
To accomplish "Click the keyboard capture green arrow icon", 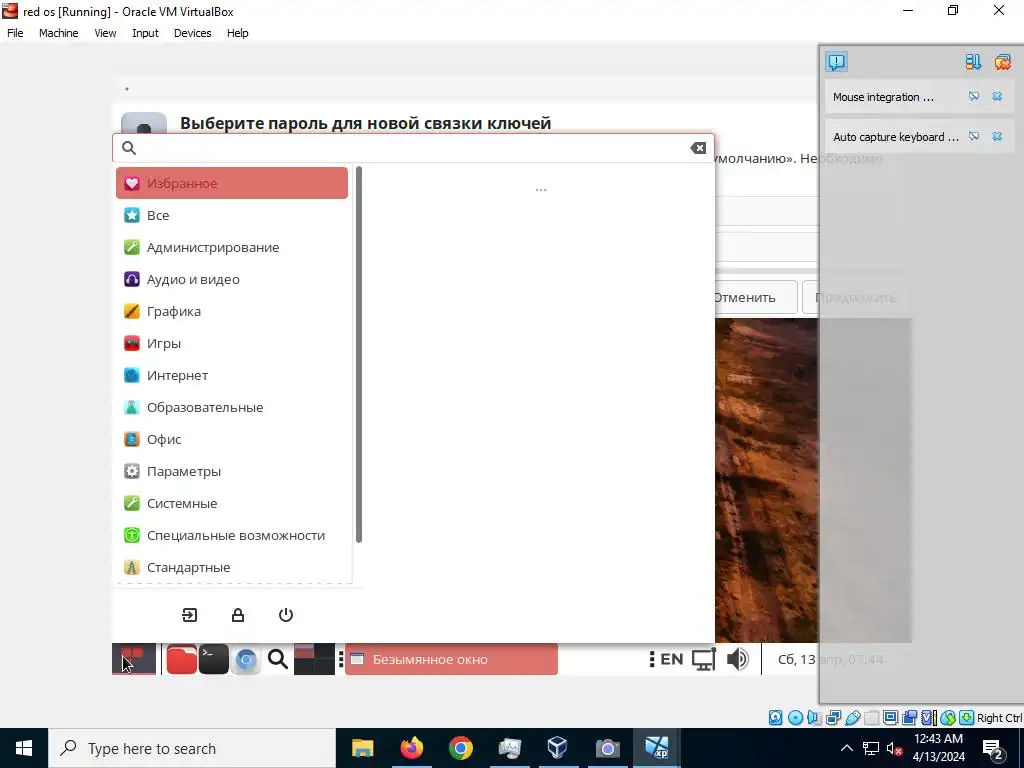I will click(967, 718).
